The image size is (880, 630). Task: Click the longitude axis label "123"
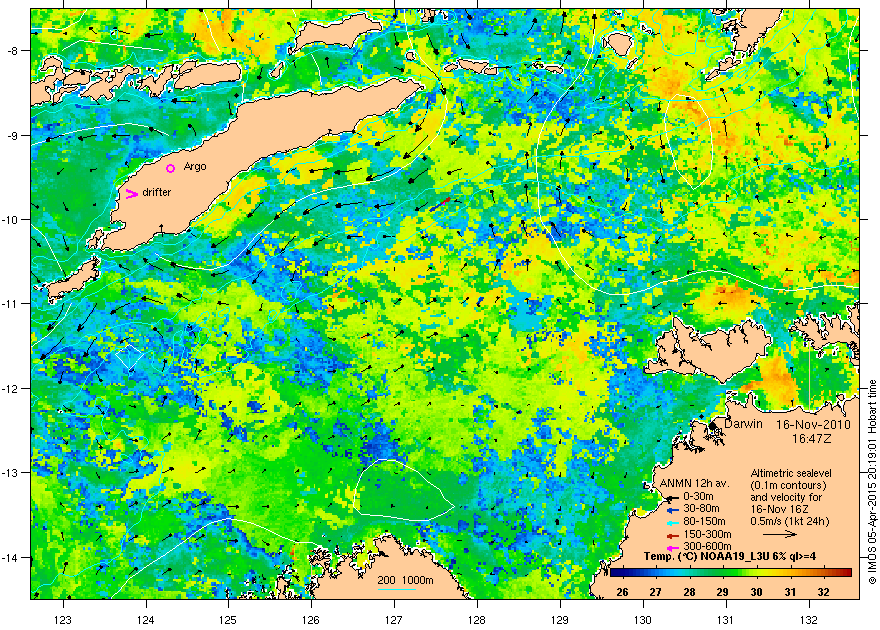click(x=63, y=619)
